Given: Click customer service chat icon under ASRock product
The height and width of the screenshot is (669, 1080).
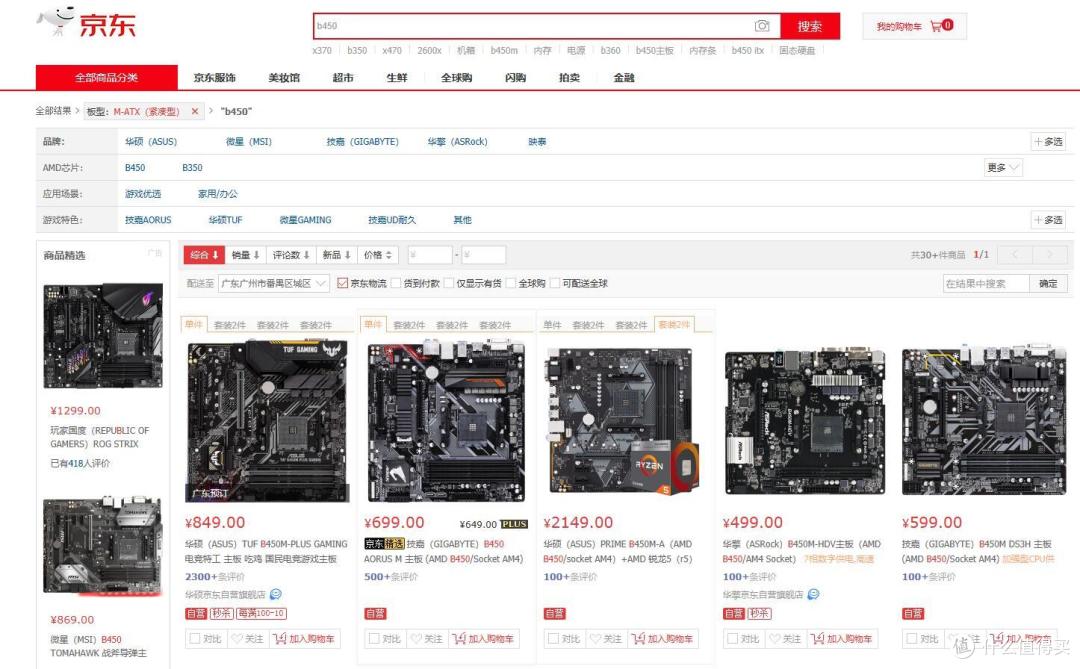Looking at the screenshot, I should [x=813, y=594].
